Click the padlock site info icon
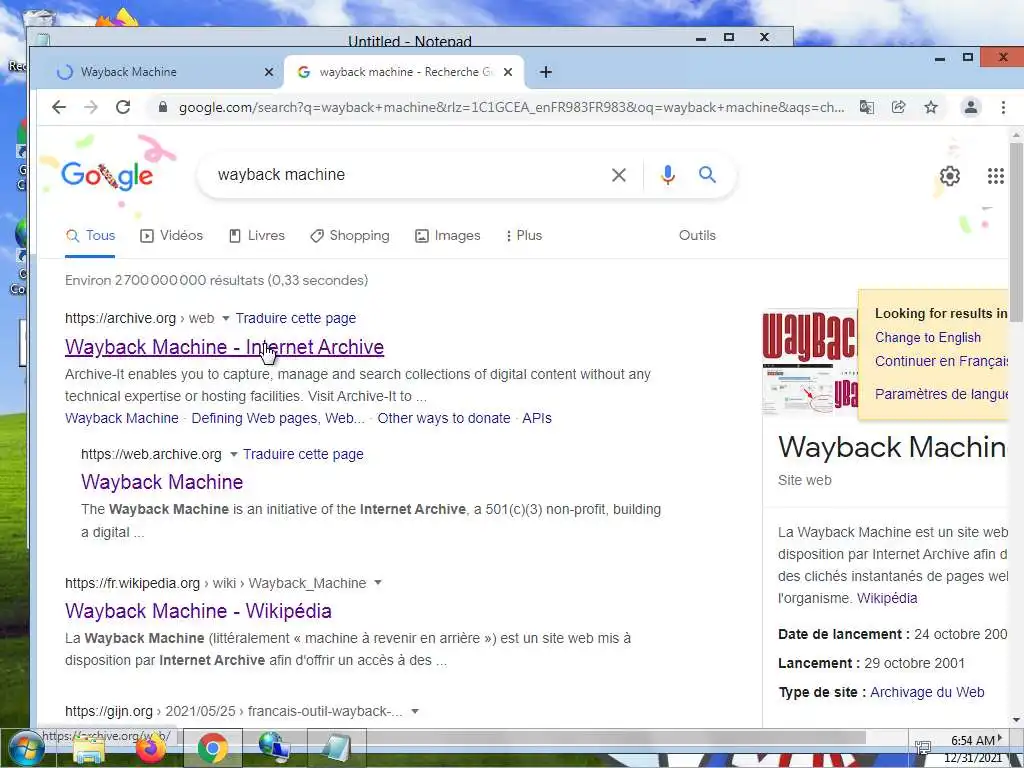 click(x=163, y=107)
